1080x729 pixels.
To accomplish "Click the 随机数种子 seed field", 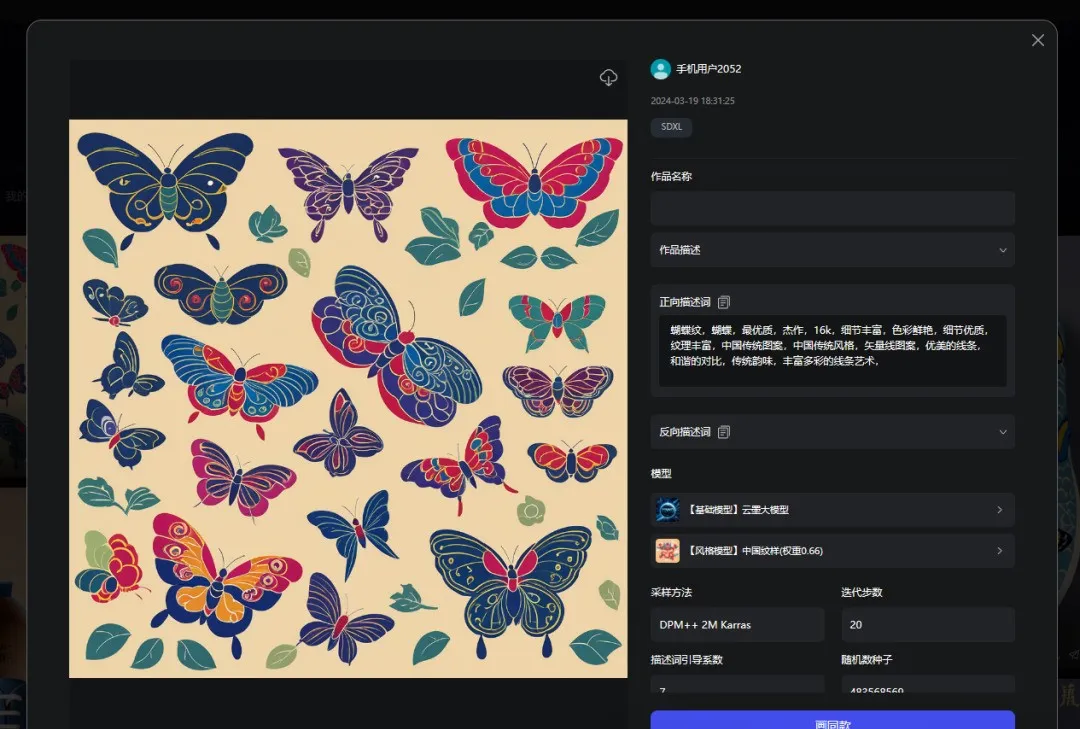I will [927, 686].
